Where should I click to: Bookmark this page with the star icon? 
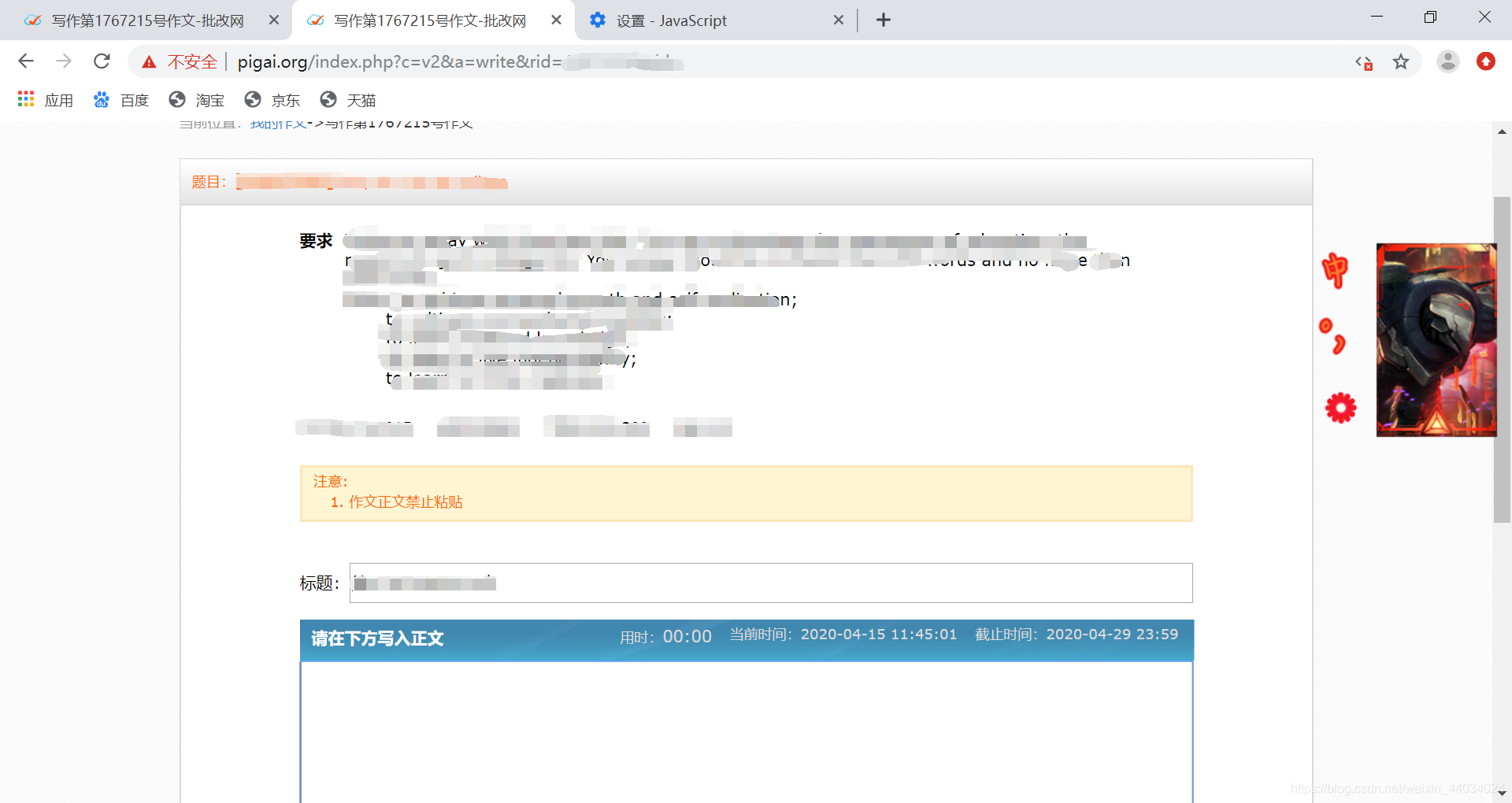(1401, 61)
